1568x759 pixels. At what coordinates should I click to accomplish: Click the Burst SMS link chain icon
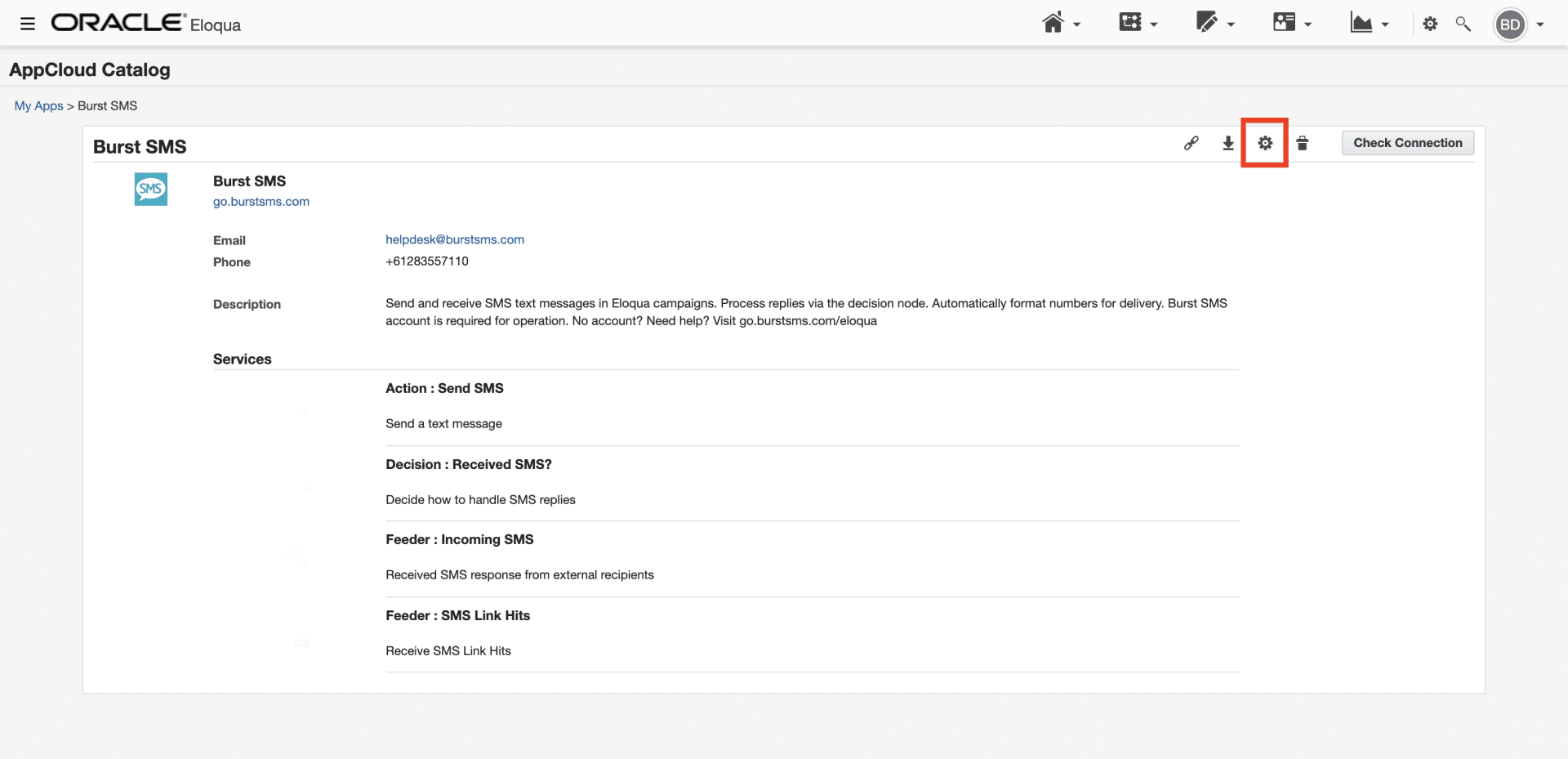tap(1192, 144)
